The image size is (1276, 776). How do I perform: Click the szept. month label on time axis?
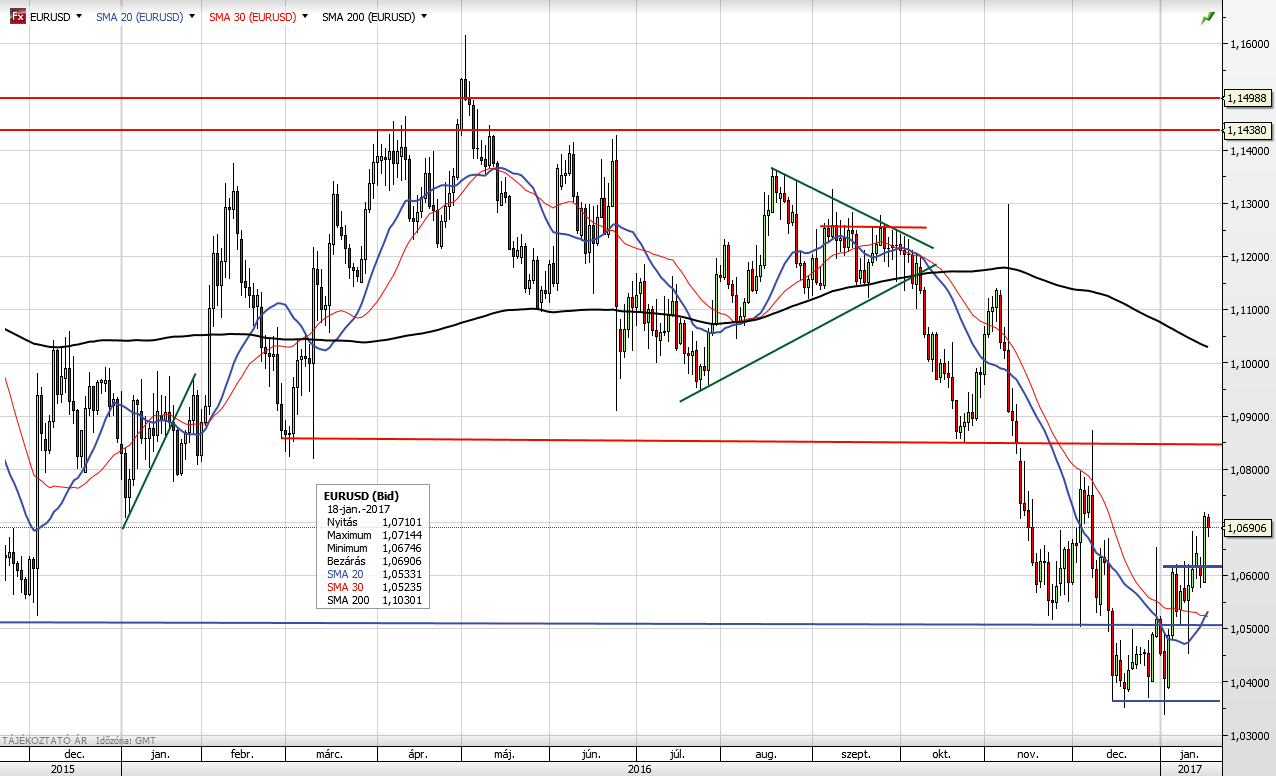pos(856,754)
